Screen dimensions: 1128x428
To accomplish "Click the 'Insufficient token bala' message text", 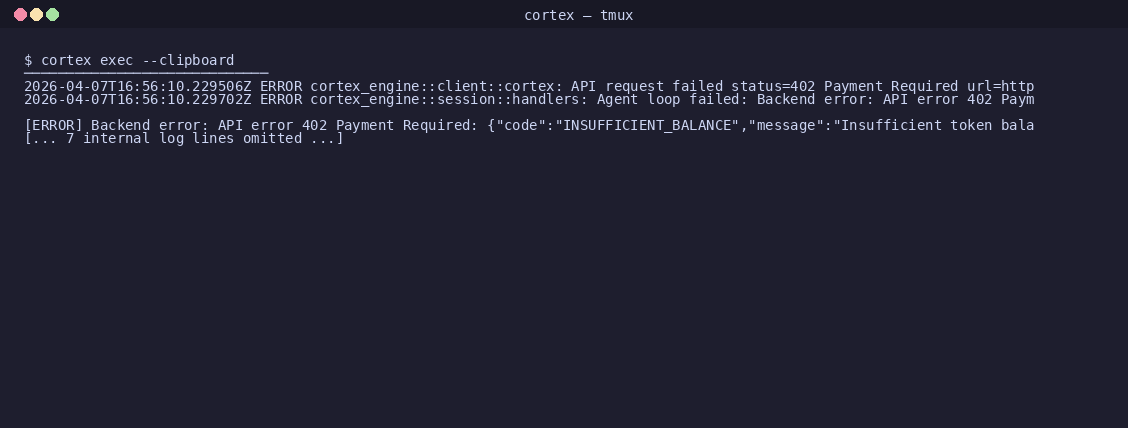I will coord(937,125).
